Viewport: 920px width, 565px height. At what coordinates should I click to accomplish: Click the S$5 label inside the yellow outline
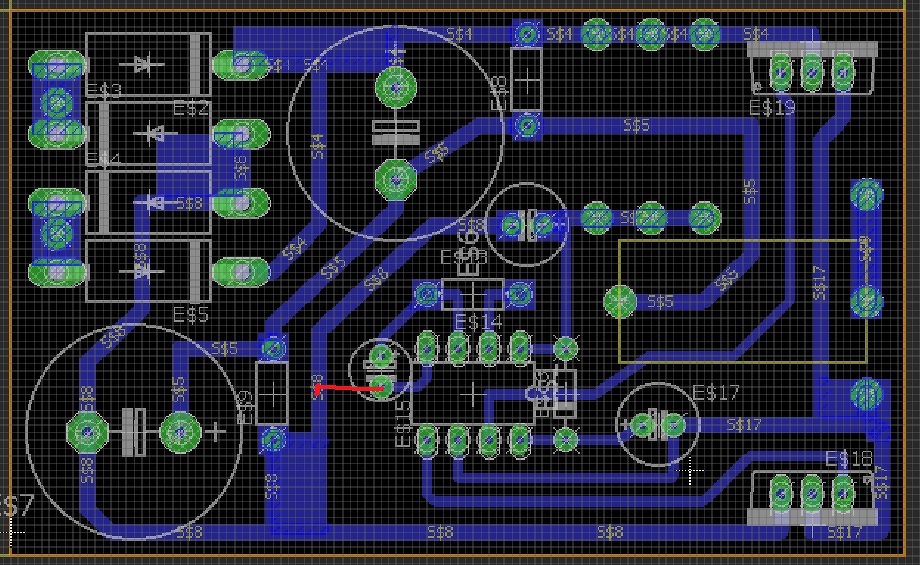pyautogui.click(x=660, y=302)
